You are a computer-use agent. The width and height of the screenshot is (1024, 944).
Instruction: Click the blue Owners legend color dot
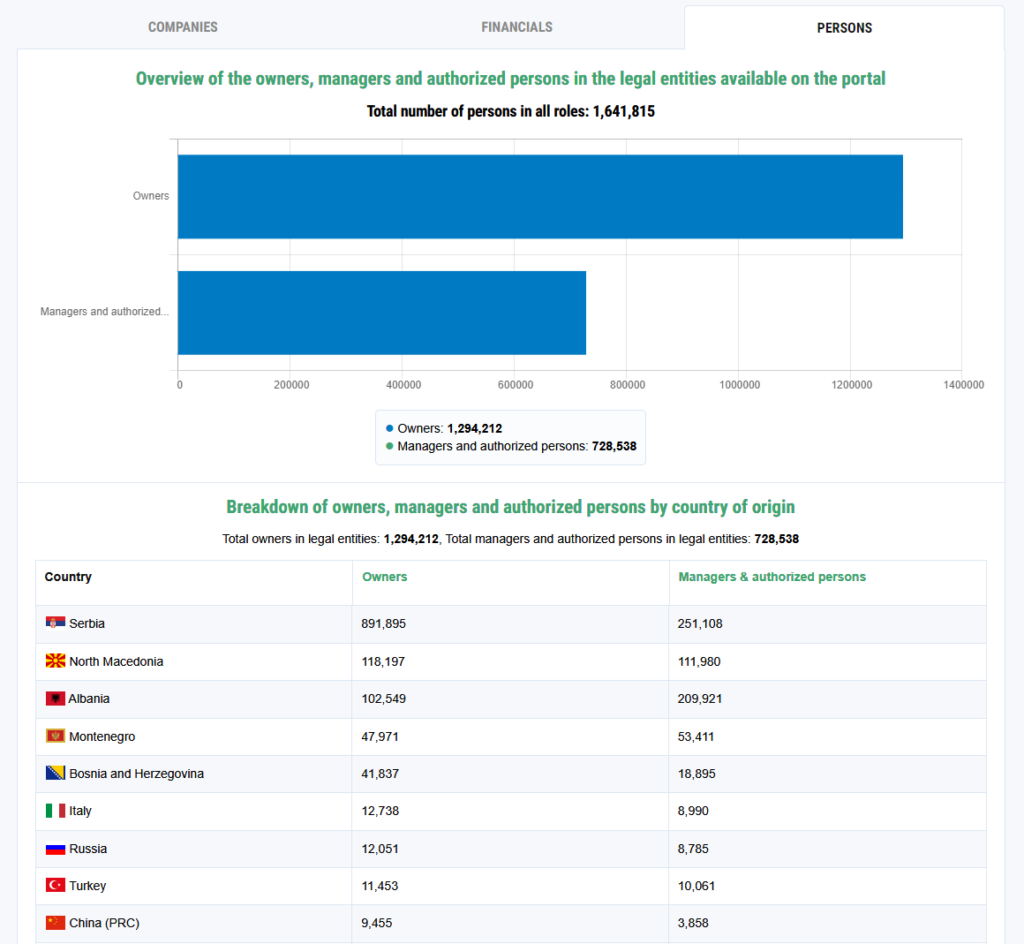pos(389,428)
